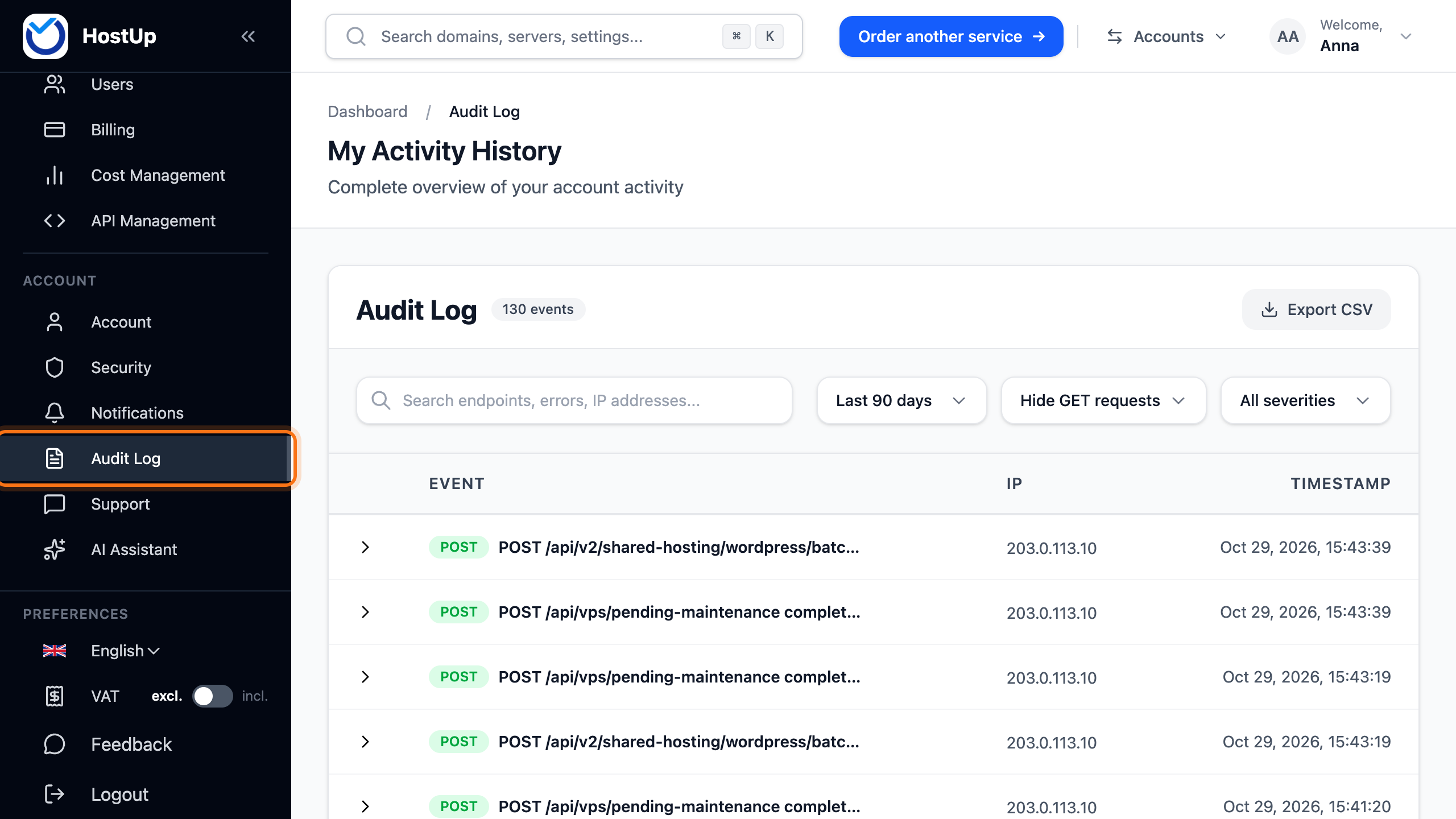Click the AA user avatar
1456x819 pixels.
pyautogui.click(x=1288, y=36)
